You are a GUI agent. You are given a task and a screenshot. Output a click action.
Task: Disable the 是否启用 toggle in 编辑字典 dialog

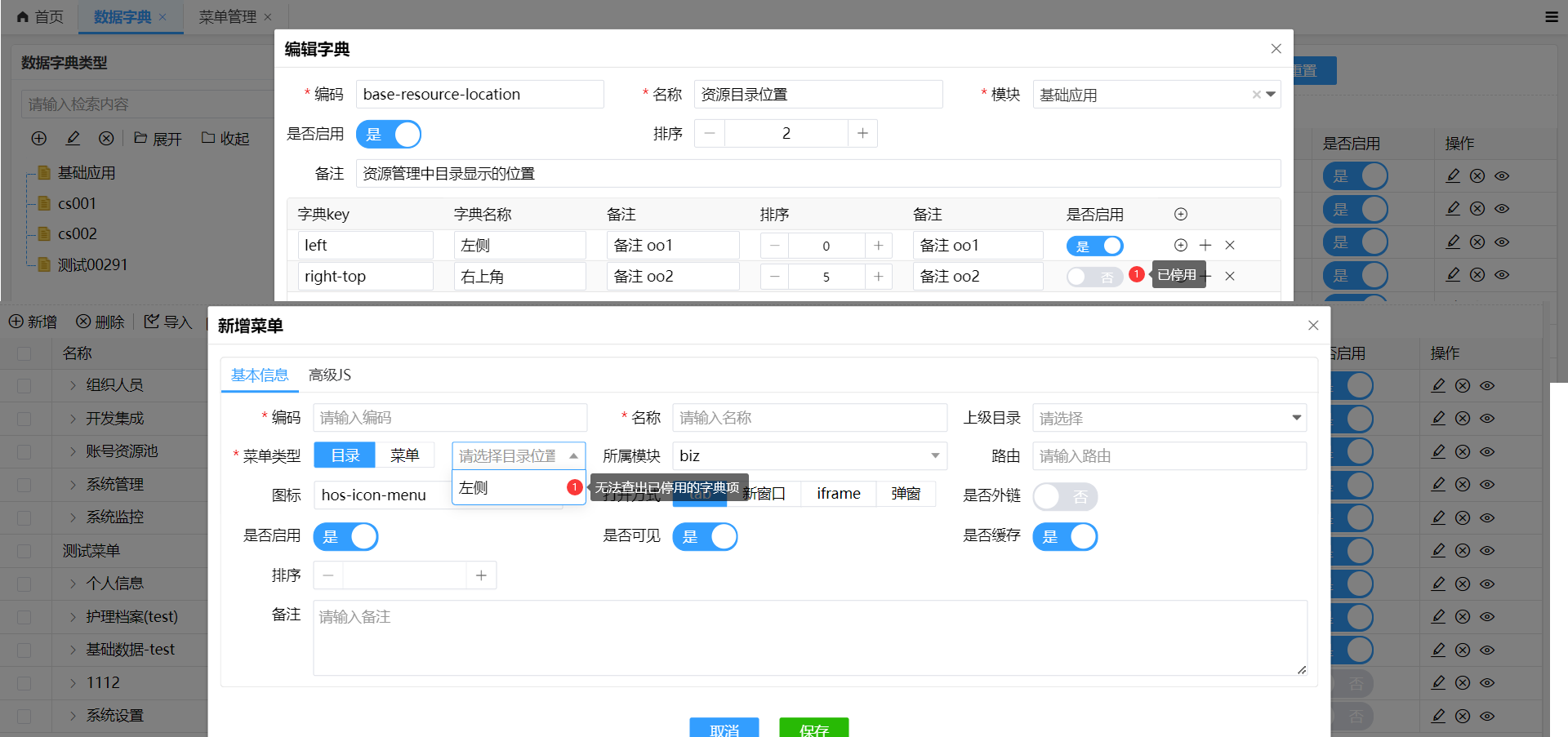coord(389,133)
